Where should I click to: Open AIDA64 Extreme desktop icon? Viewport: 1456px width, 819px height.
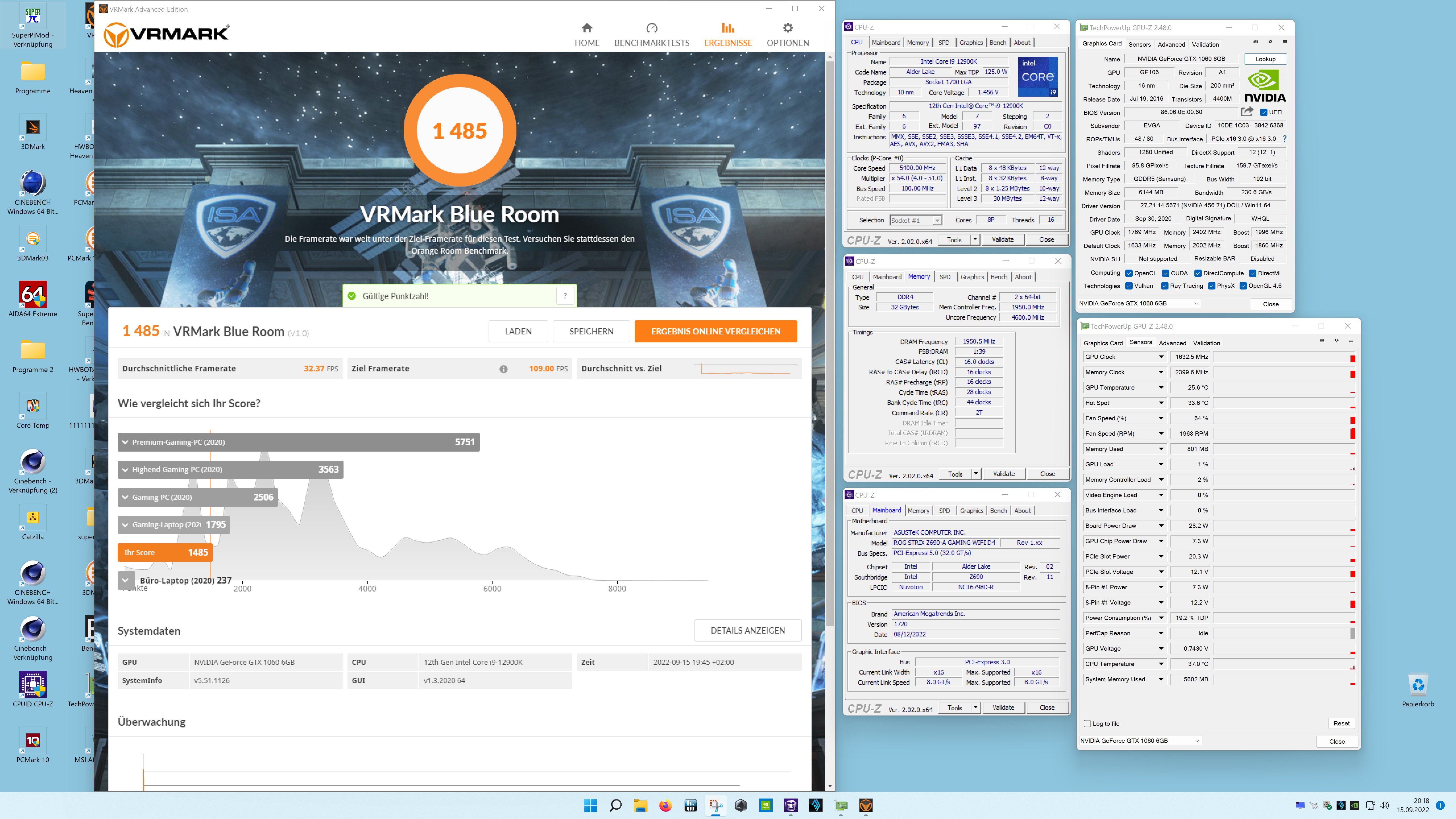(33, 299)
